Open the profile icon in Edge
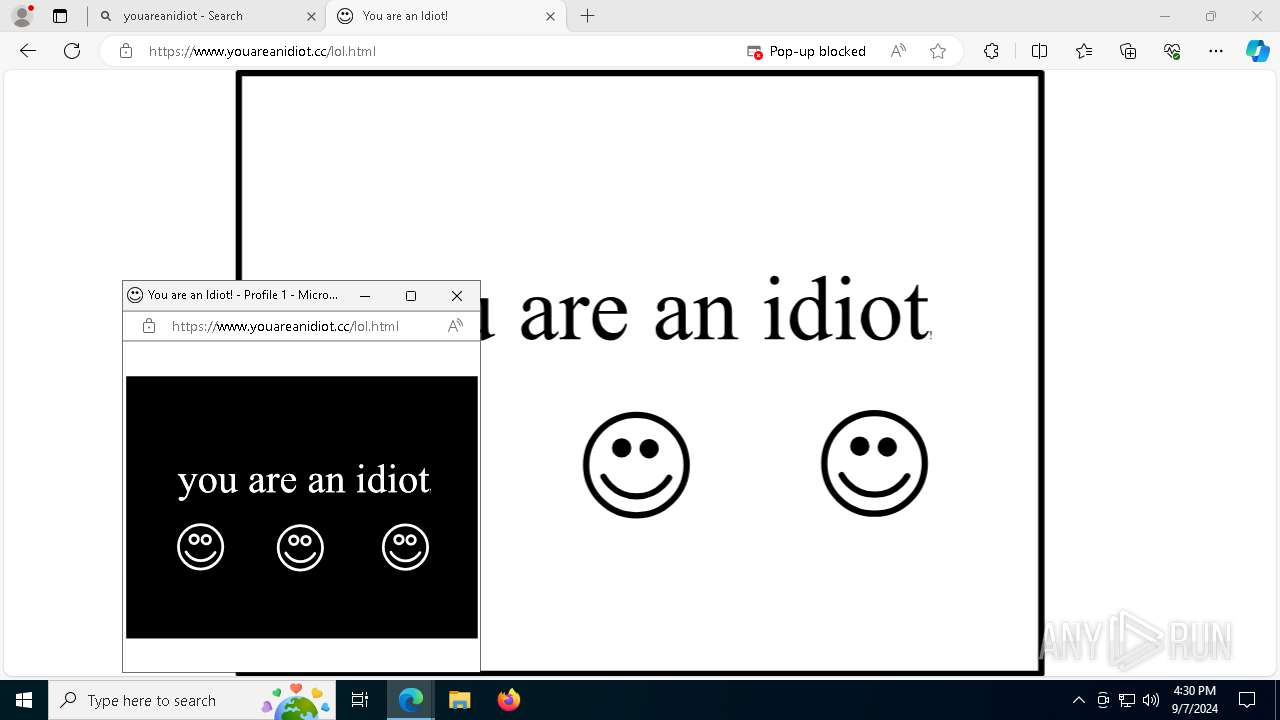Image resolution: width=1280 pixels, height=720 pixels. tap(22, 16)
